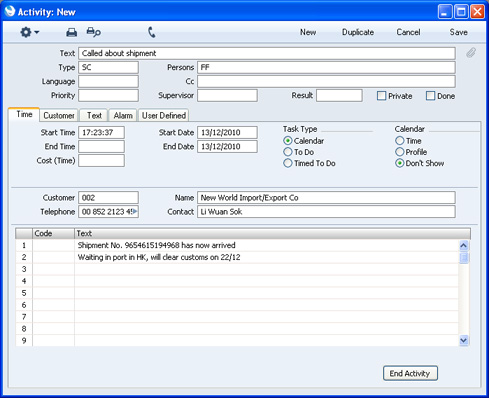Click the telephone call icon
This screenshot has width=489, height=398.
click(x=151, y=32)
